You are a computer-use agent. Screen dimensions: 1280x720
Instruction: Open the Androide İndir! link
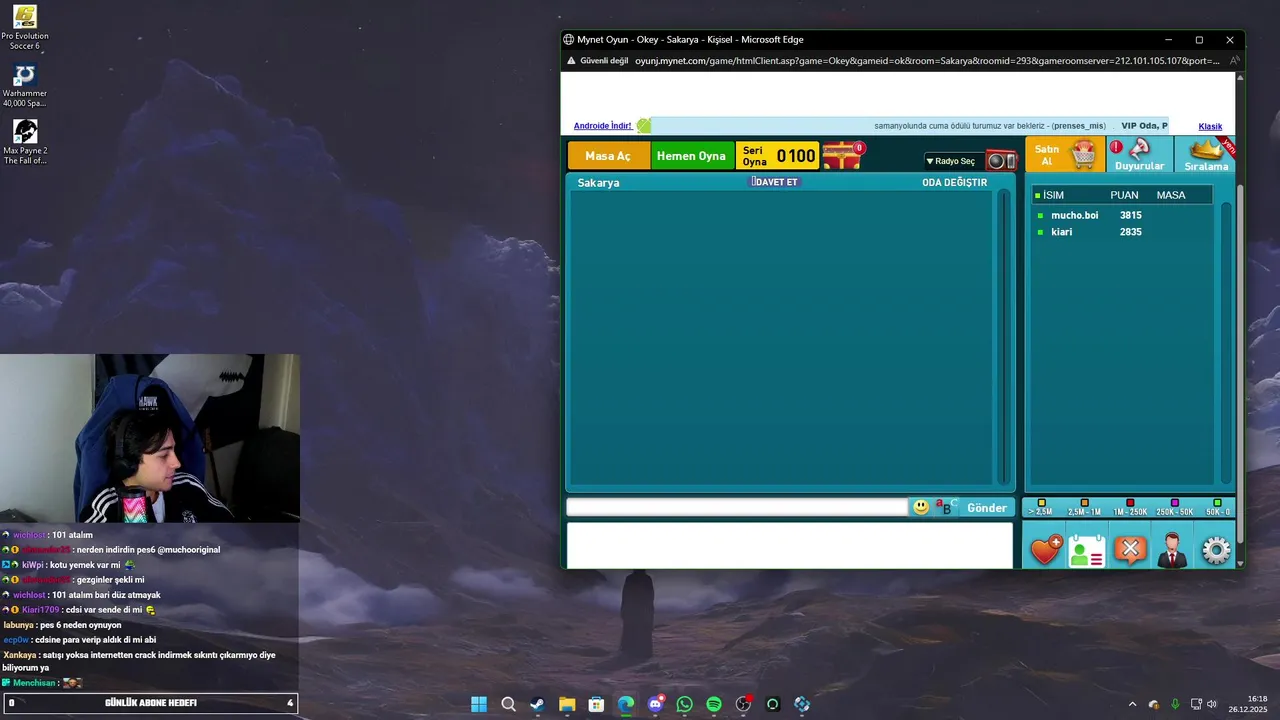603,126
